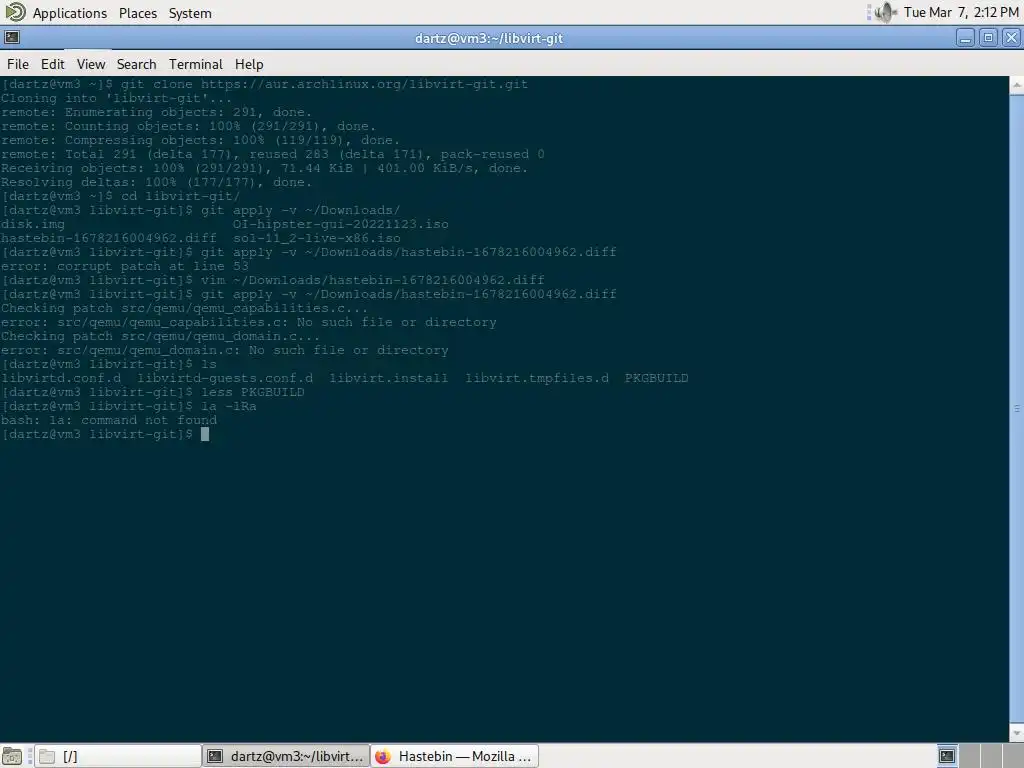The height and width of the screenshot is (768, 1024).
Task: Click the file name libvirt.tmpfiles.d in ls output
Action: (537, 378)
